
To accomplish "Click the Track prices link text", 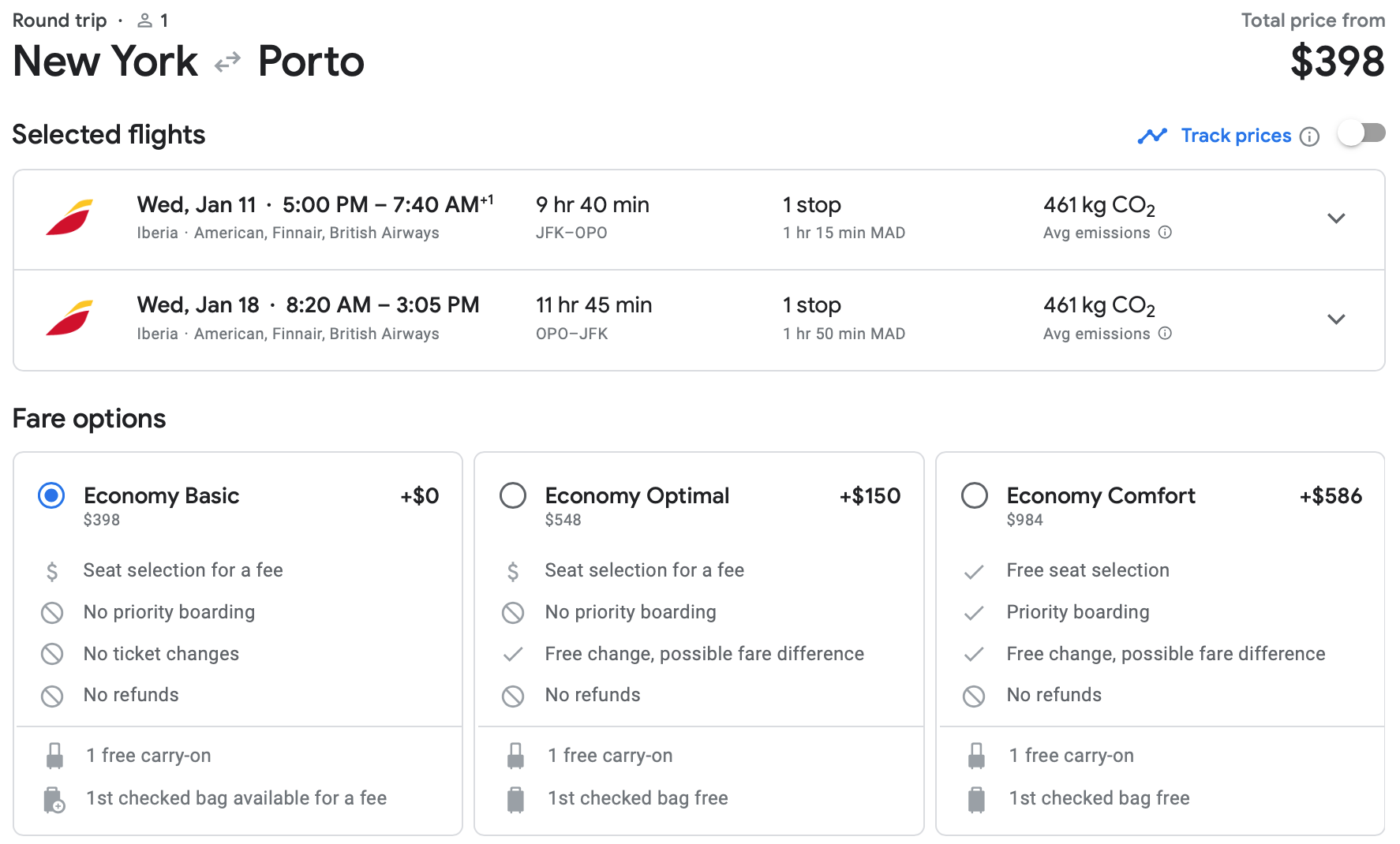I will coord(1235,136).
